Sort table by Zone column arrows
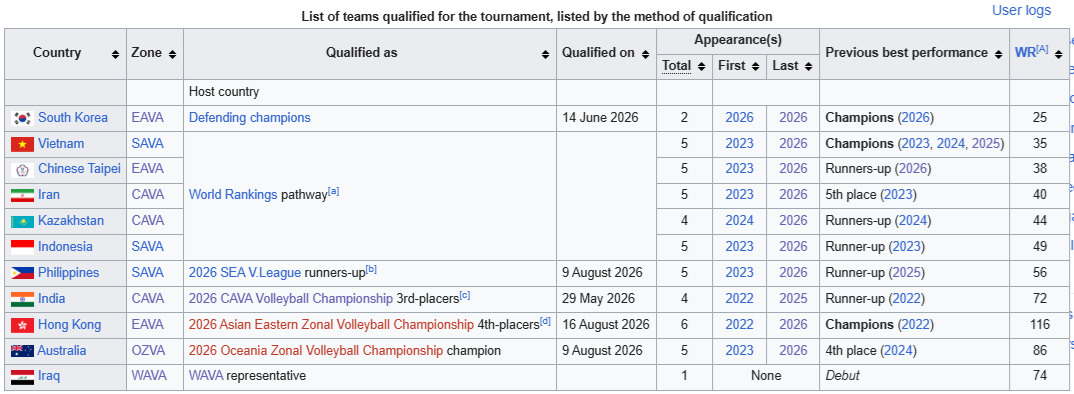This screenshot has width=1074, height=394. click(x=172, y=53)
